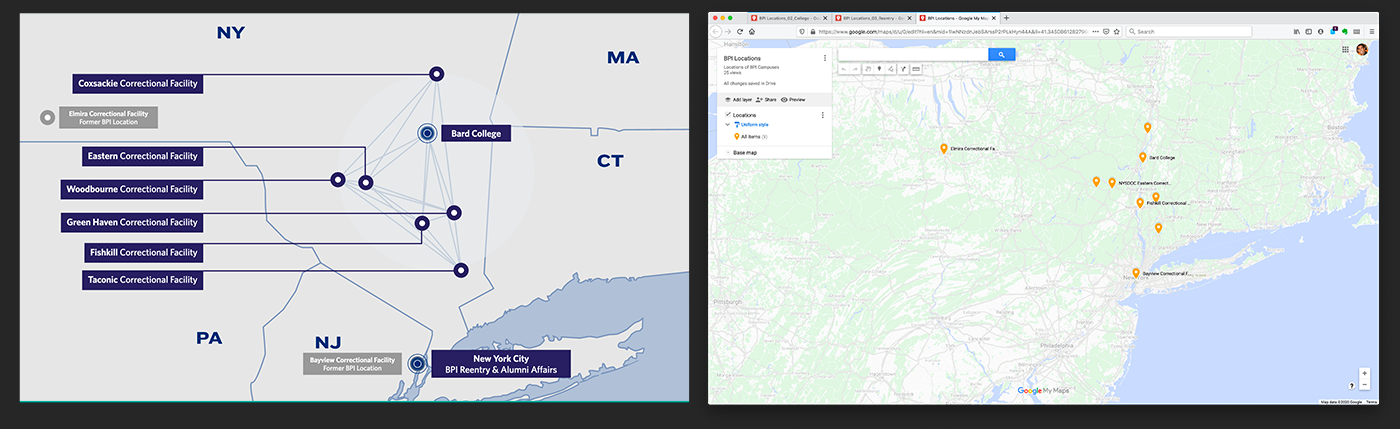
Task: Click Bard College label in left graphic
Action: (x=477, y=132)
